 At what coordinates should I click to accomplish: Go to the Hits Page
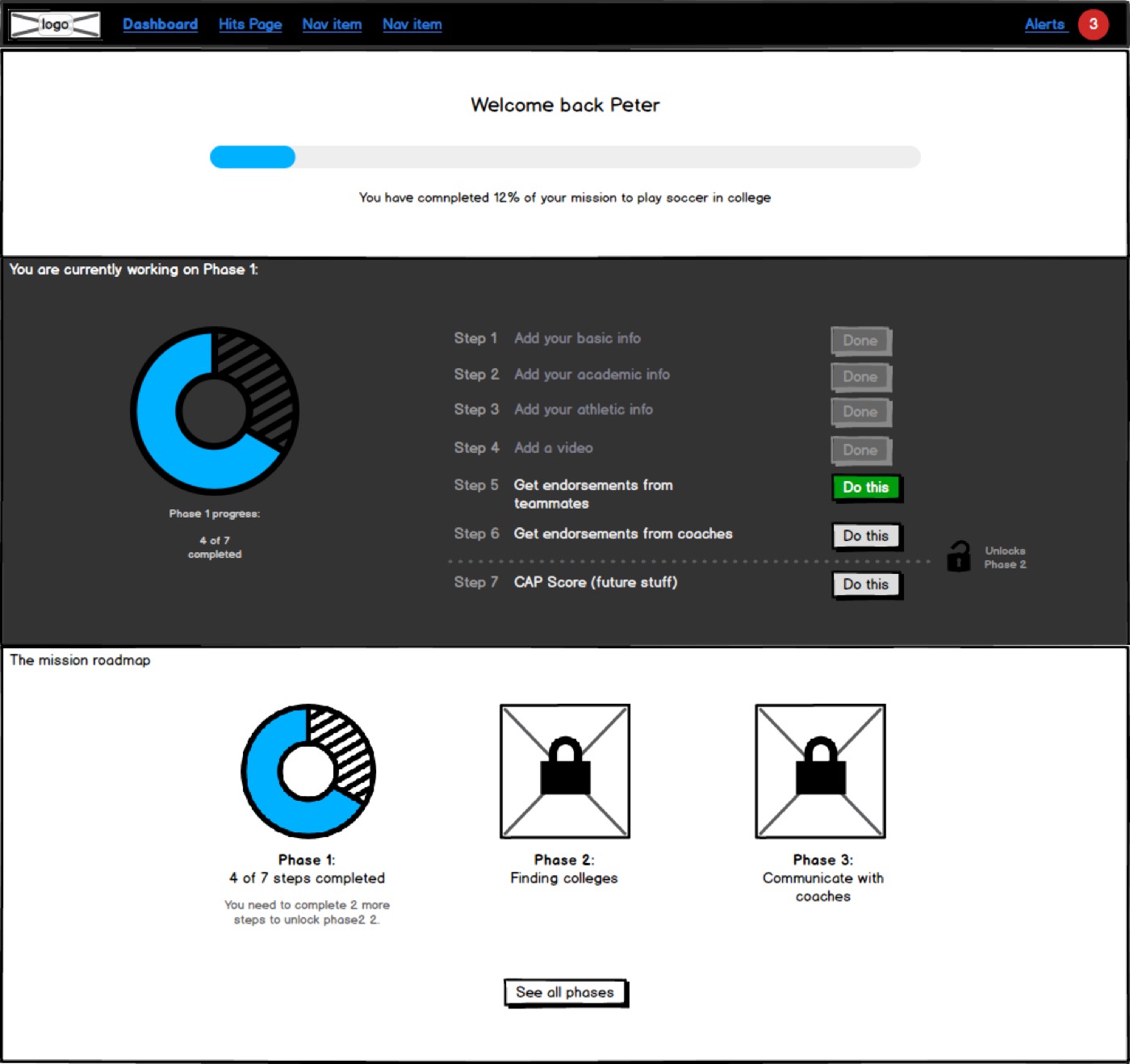point(250,24)
